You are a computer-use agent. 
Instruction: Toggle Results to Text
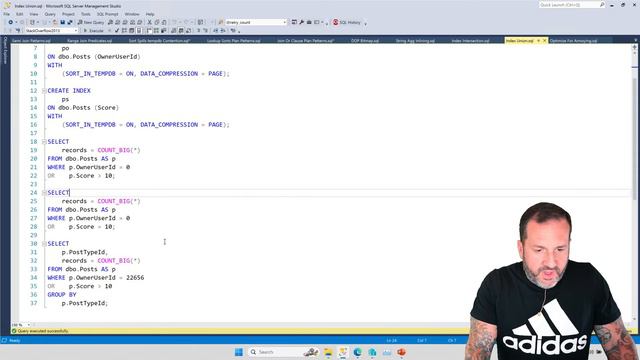173,31
